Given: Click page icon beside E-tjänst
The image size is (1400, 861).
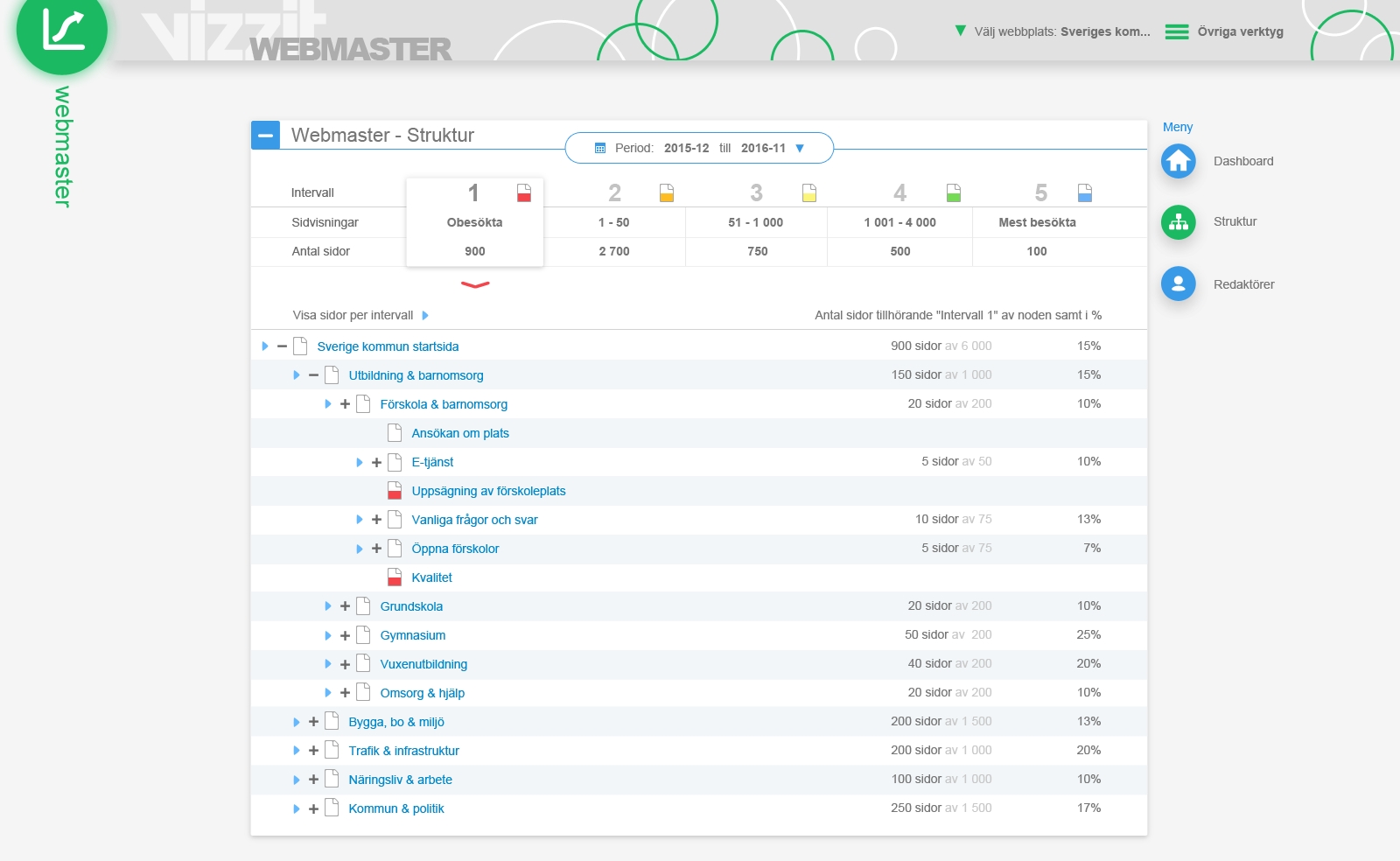Looking at the screenshot, I should 395,461.
